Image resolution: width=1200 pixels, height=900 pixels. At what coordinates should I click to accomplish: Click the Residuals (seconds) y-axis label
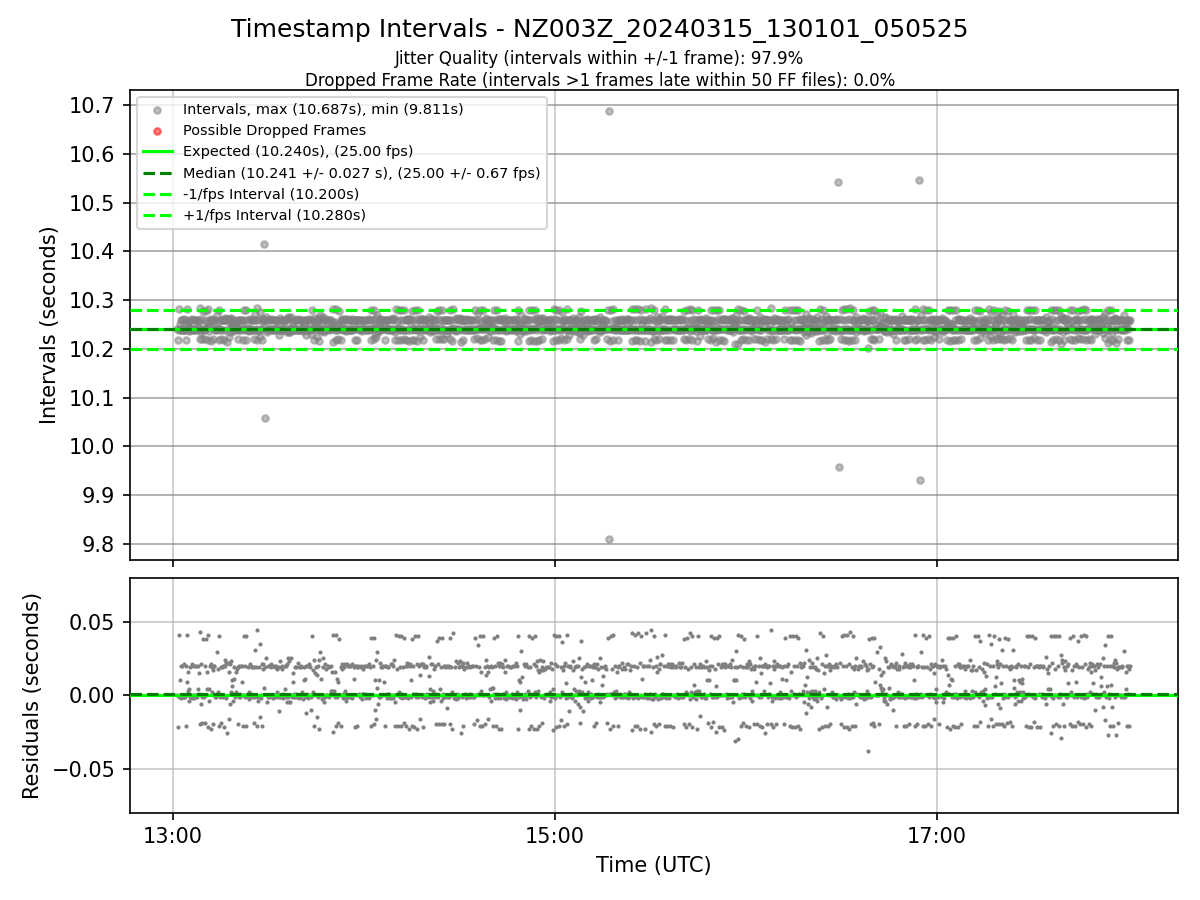click(x=32, y=696)
